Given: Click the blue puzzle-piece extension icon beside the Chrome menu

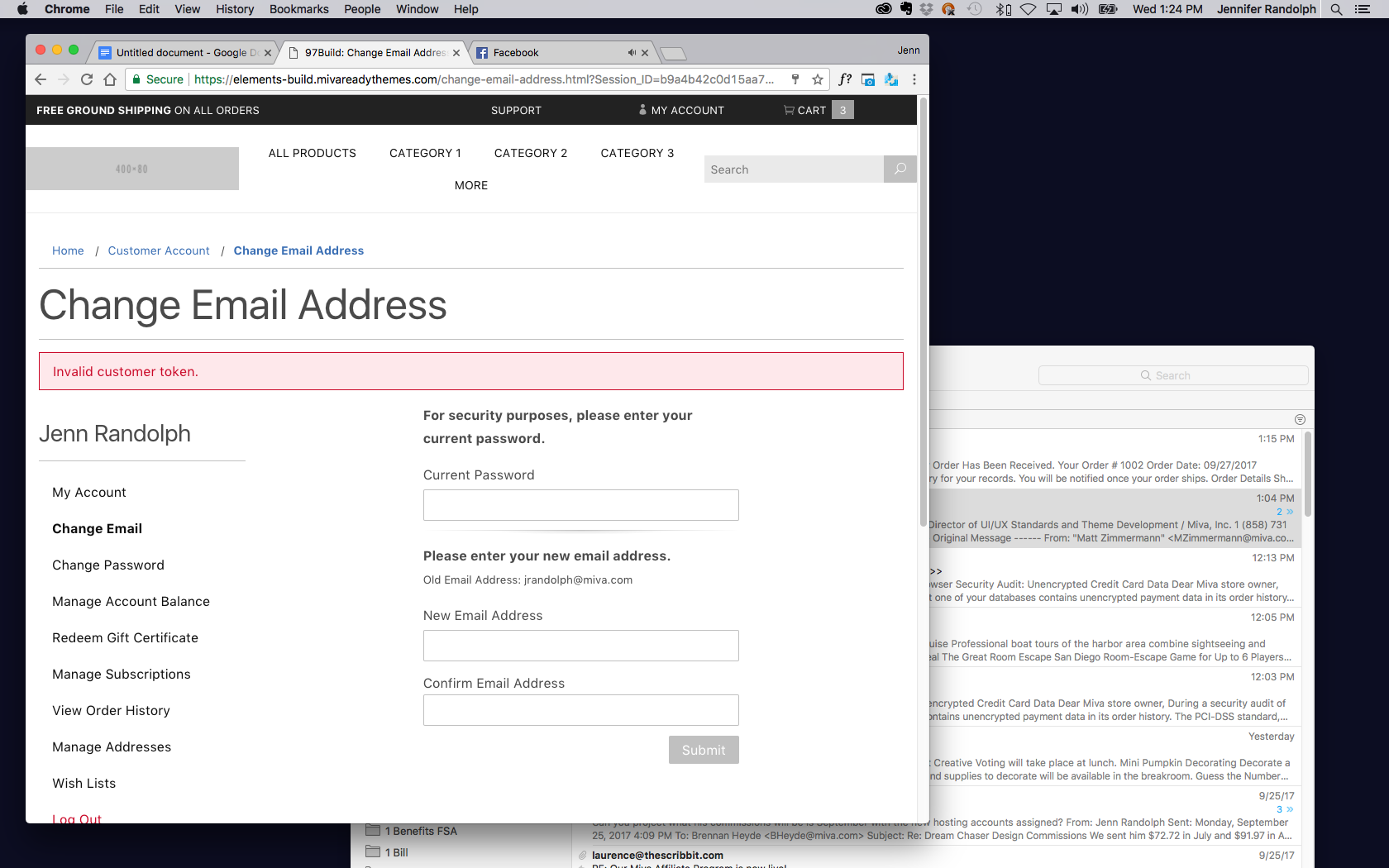Looking at the screenshot, I should pos(891,79).
